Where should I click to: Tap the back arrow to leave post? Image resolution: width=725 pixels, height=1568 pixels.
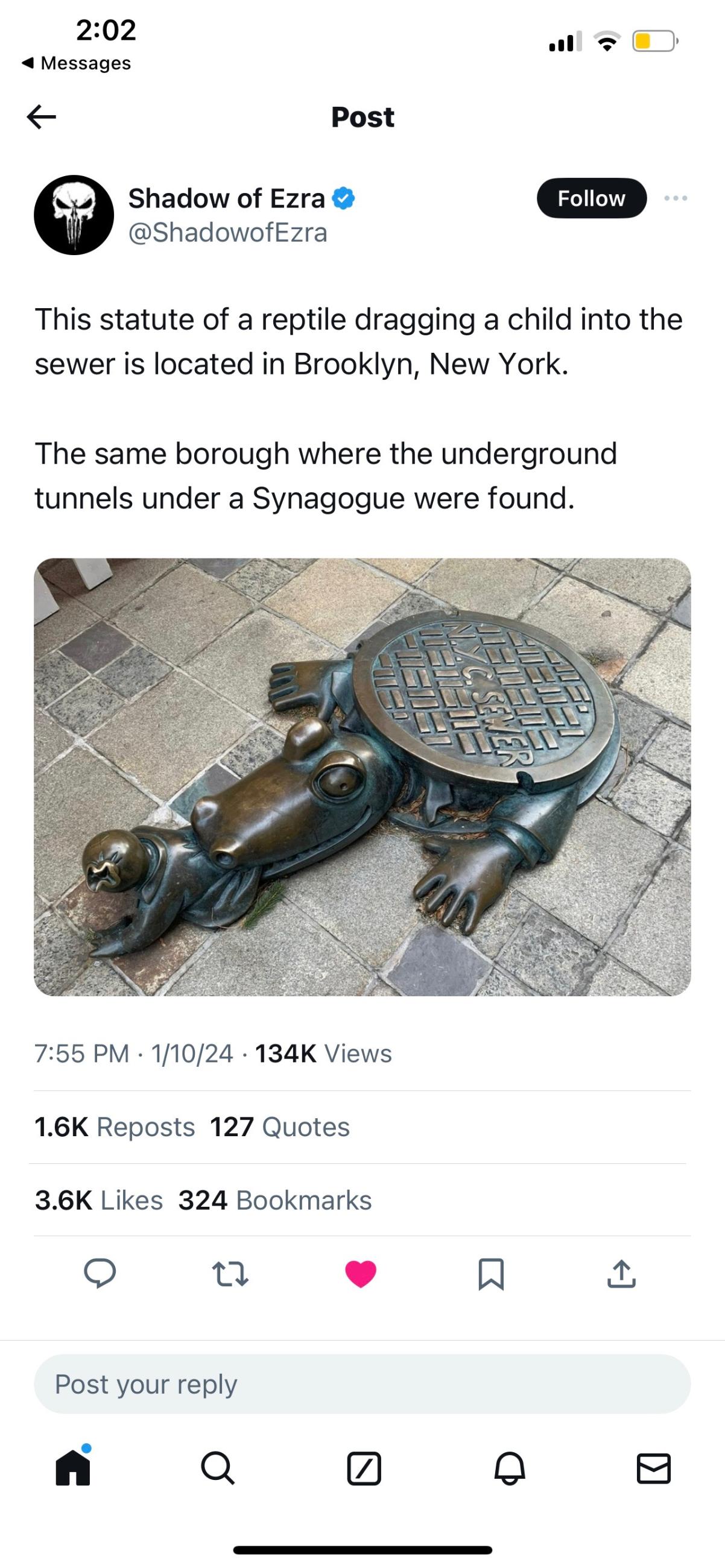[x=42, y=117]
